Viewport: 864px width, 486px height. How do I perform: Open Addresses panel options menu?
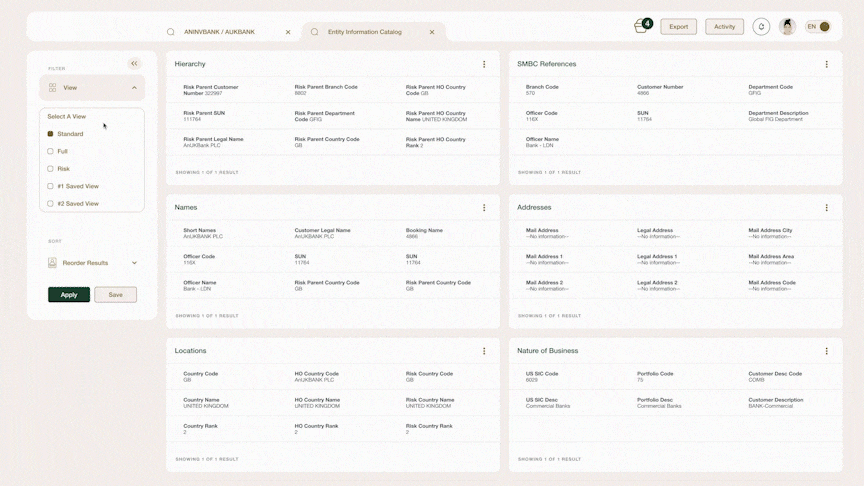click(x=827, y=208)
